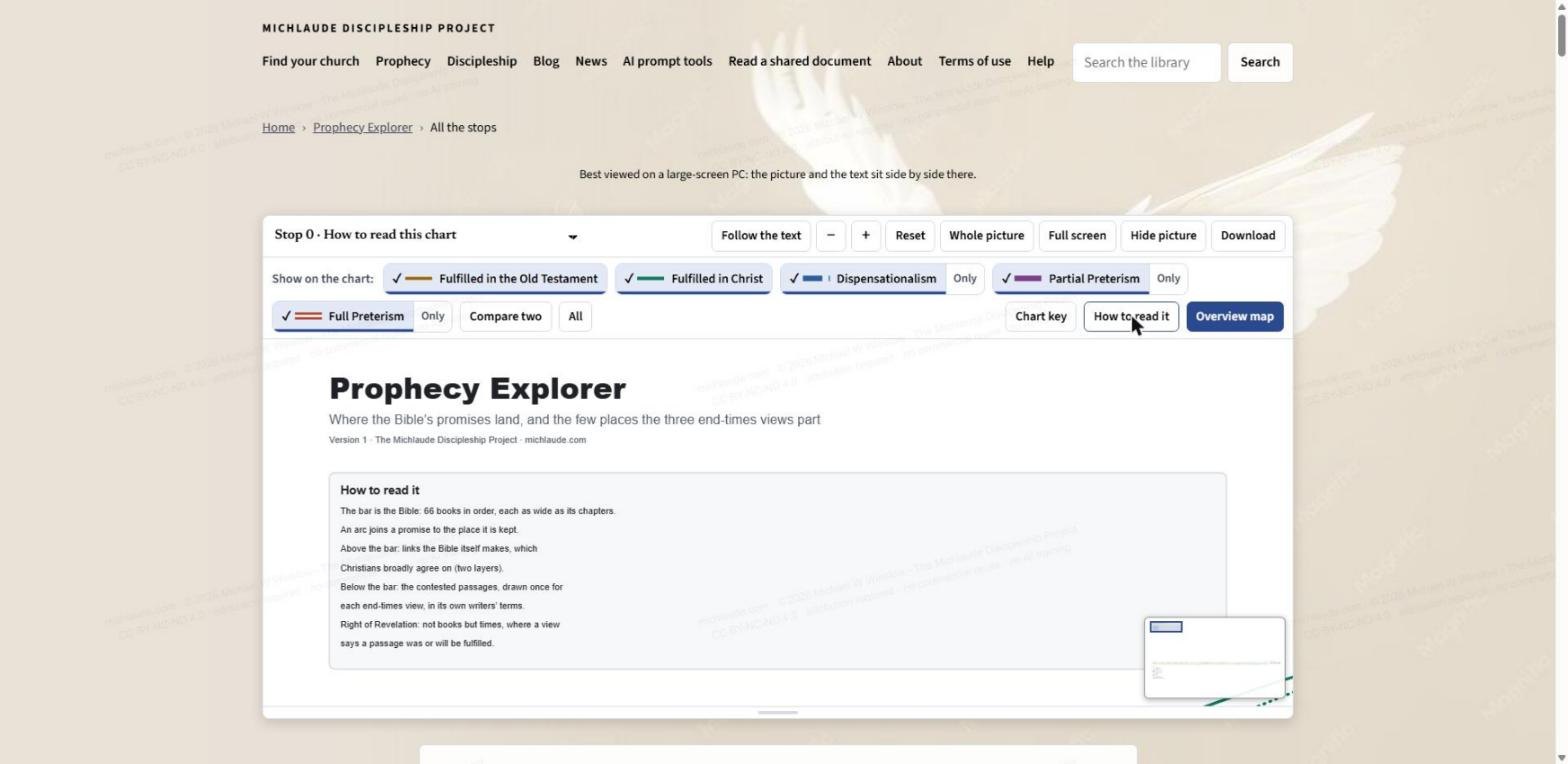1568x764 pixels.
Task: Toggle the Dispensationalism layer
Action: click(x=864, y=279)
